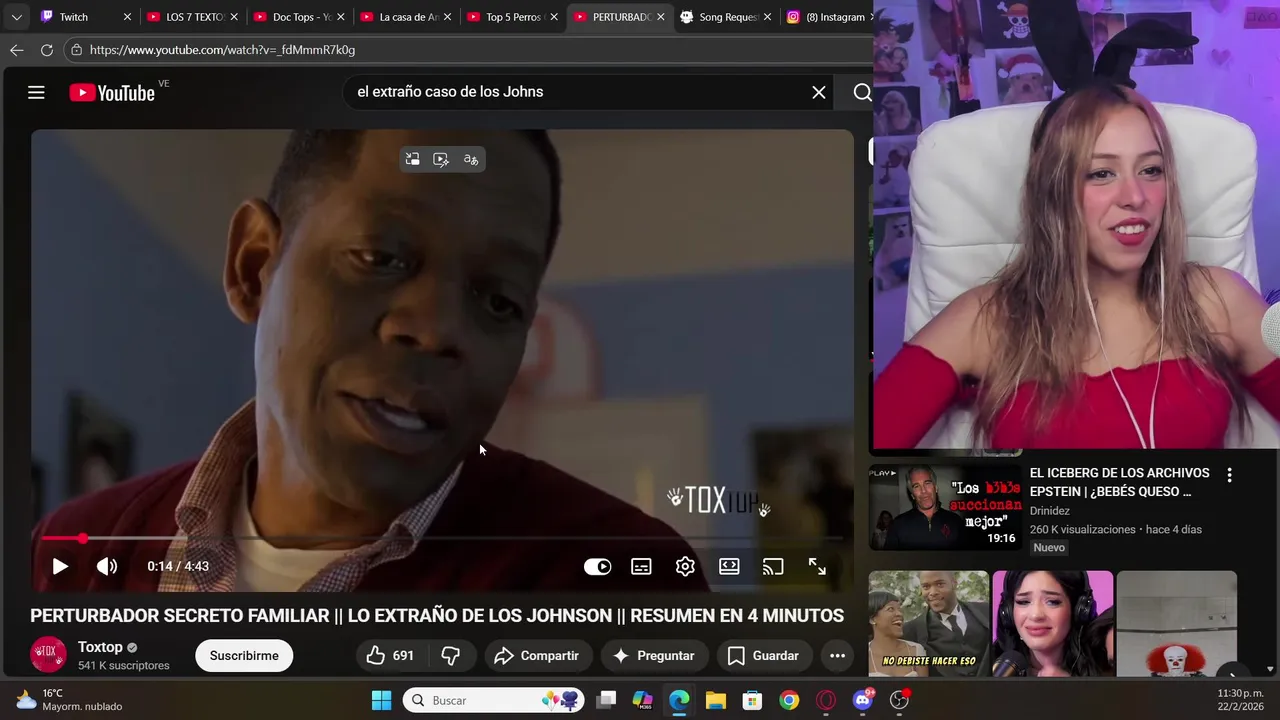The height and width of the screenshot is (720, 1280).
Task: Open the more actions ellipsis menu
Action: pos(838,656)
